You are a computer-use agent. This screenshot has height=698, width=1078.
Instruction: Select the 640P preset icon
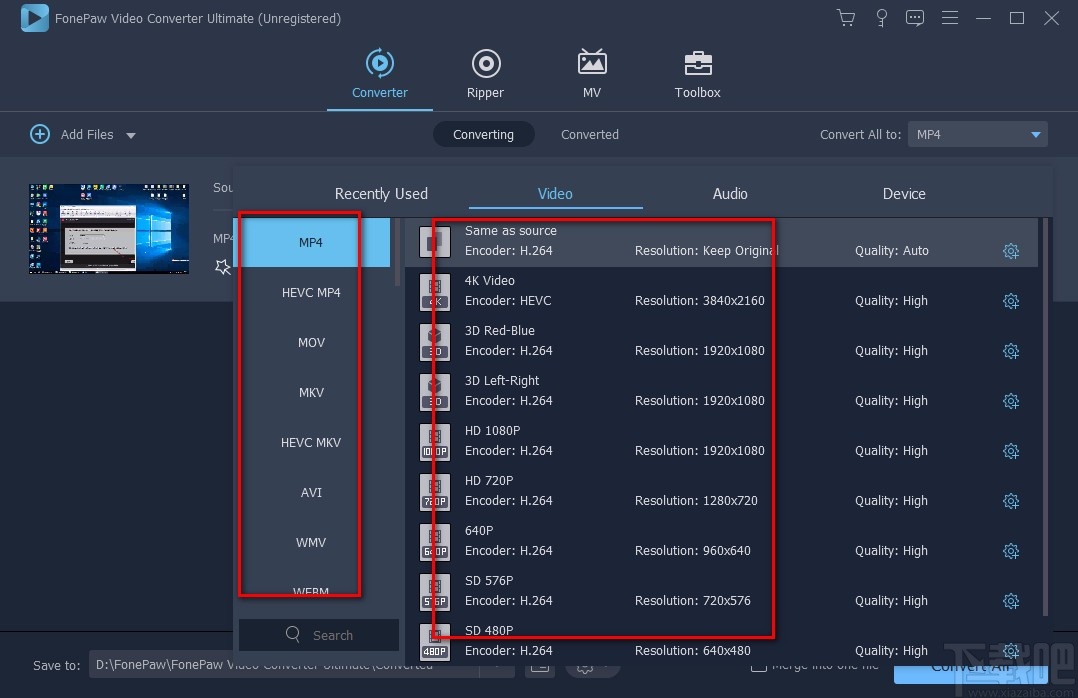434,543
